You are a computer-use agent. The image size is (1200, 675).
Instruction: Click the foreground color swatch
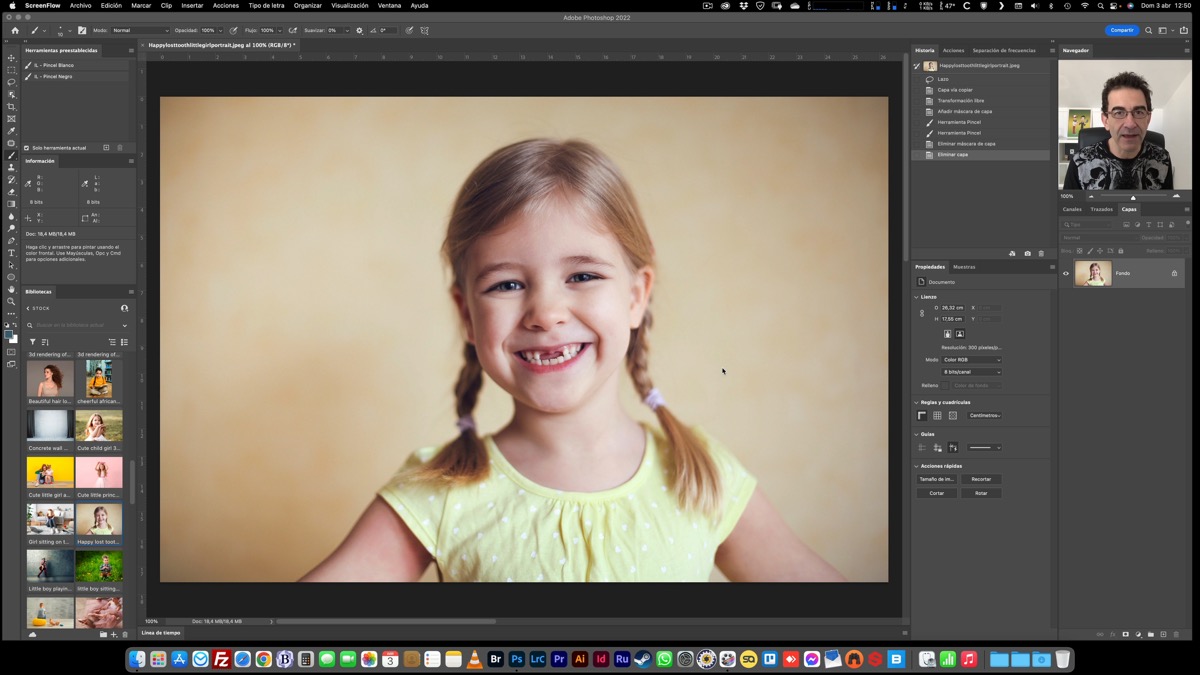coord(9,335)
